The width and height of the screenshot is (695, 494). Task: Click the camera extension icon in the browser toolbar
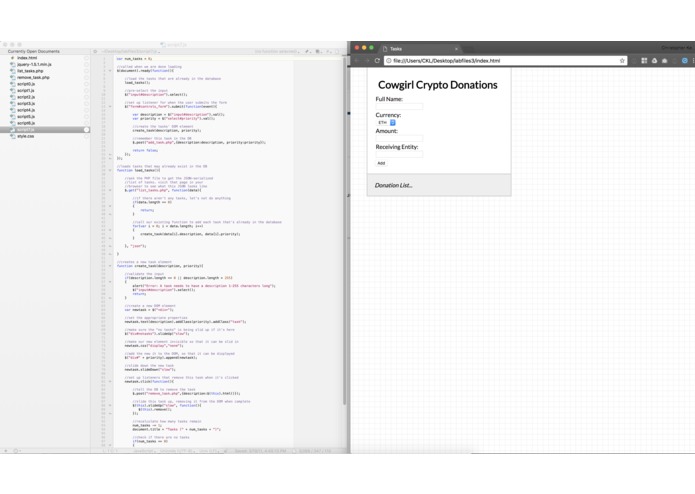click(664, 61)
